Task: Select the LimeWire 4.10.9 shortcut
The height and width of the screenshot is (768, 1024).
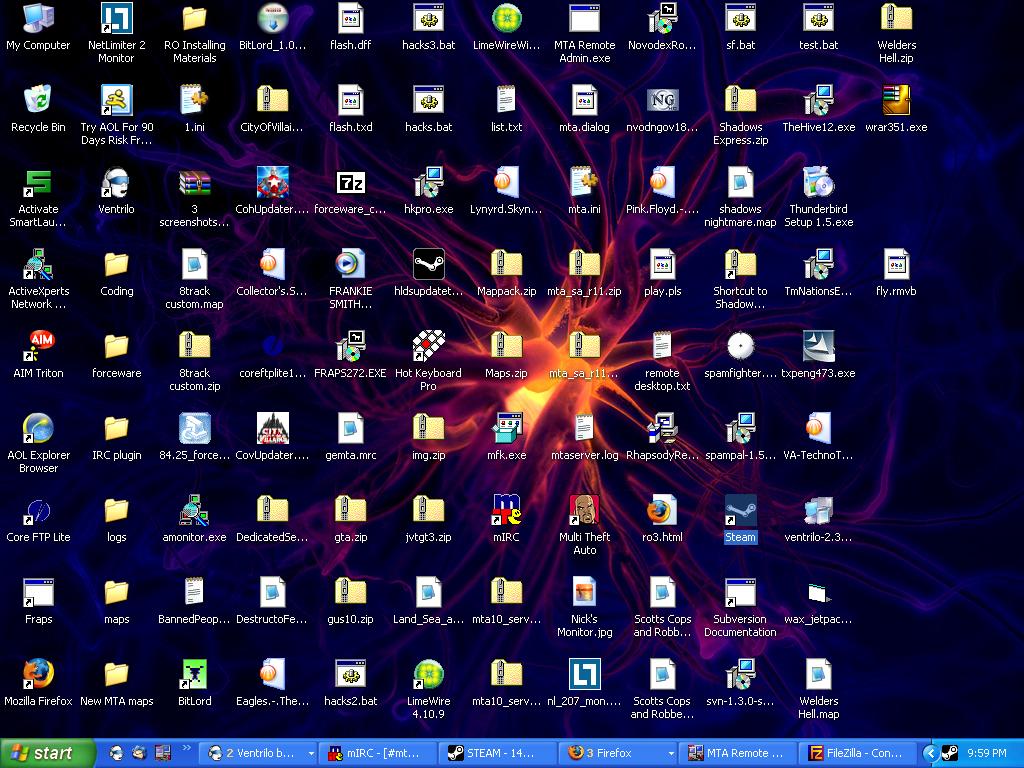Action: click(x=428, y=675)
